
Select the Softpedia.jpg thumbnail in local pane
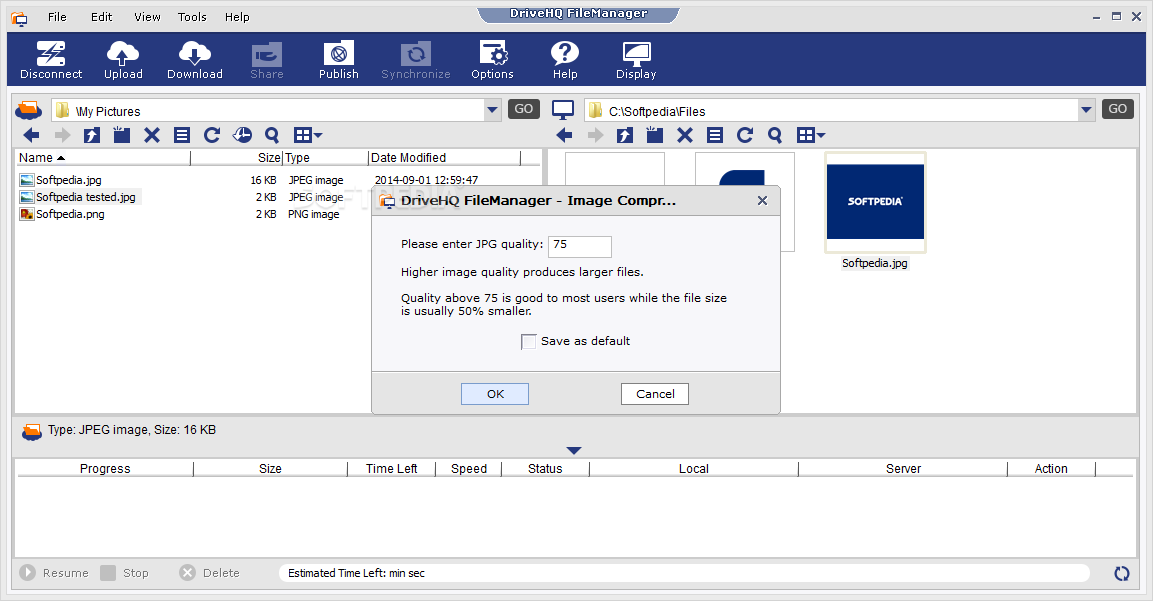[875, 212]
